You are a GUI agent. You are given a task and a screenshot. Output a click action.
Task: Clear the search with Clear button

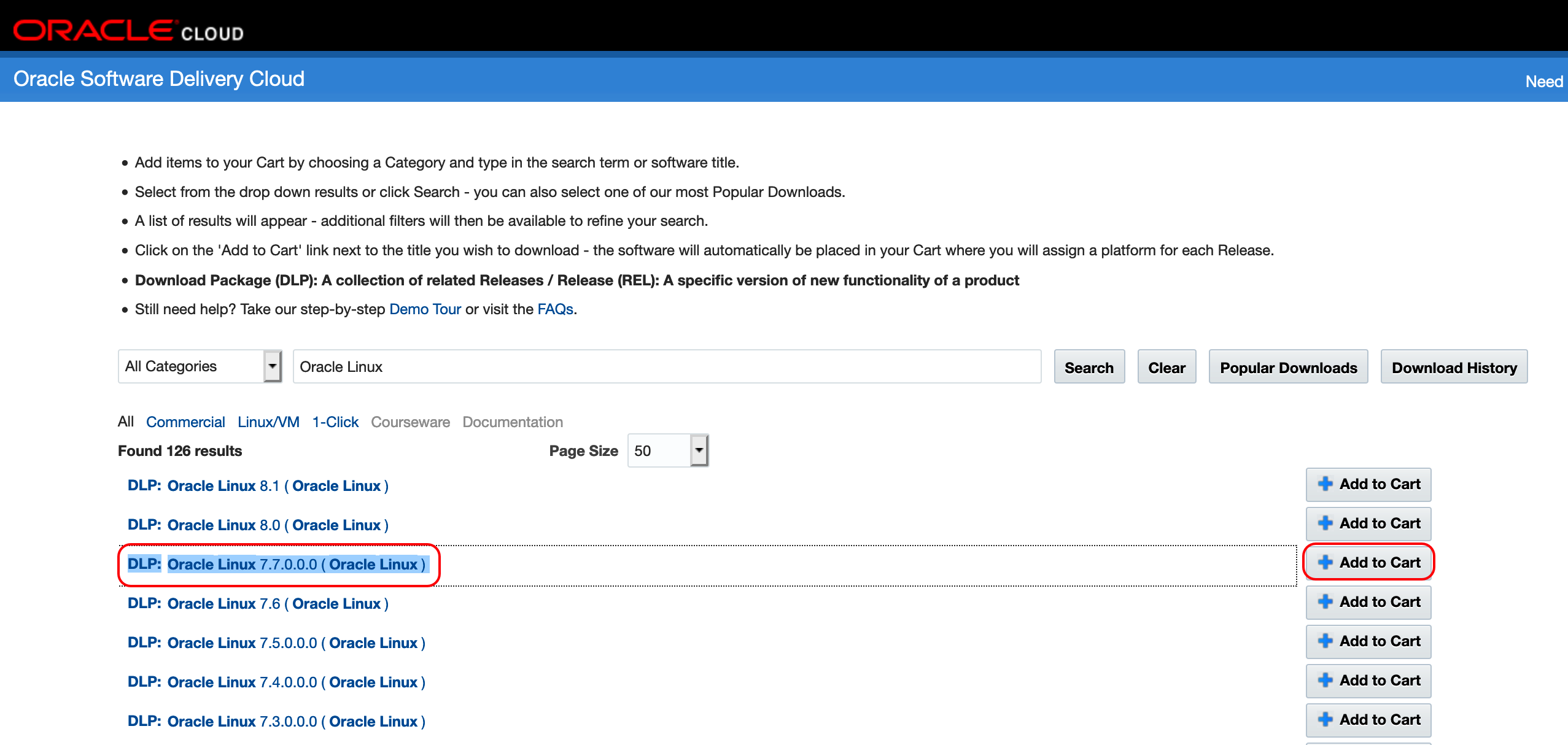(x=1166, y=367)
